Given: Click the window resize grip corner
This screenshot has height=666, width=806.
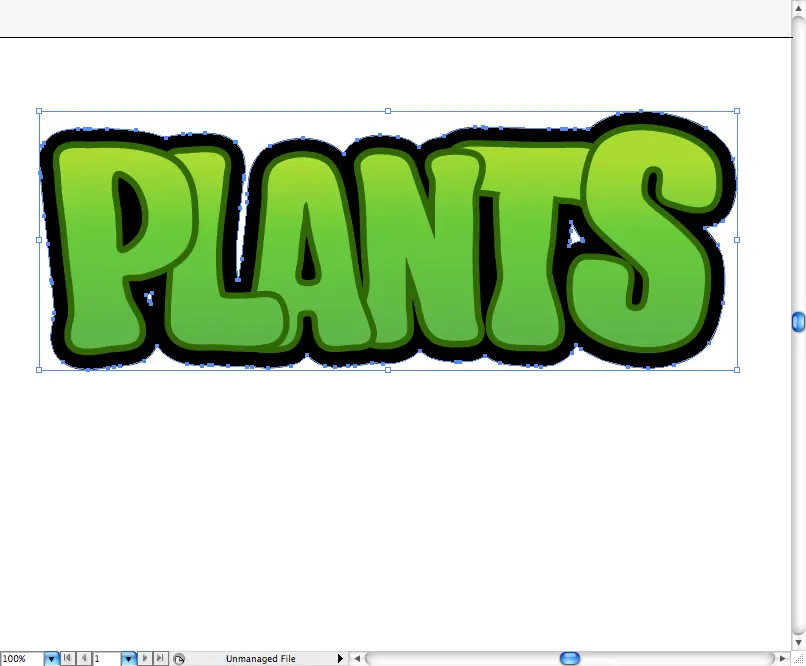Looking at the screenshot, I should coord(799,659).
